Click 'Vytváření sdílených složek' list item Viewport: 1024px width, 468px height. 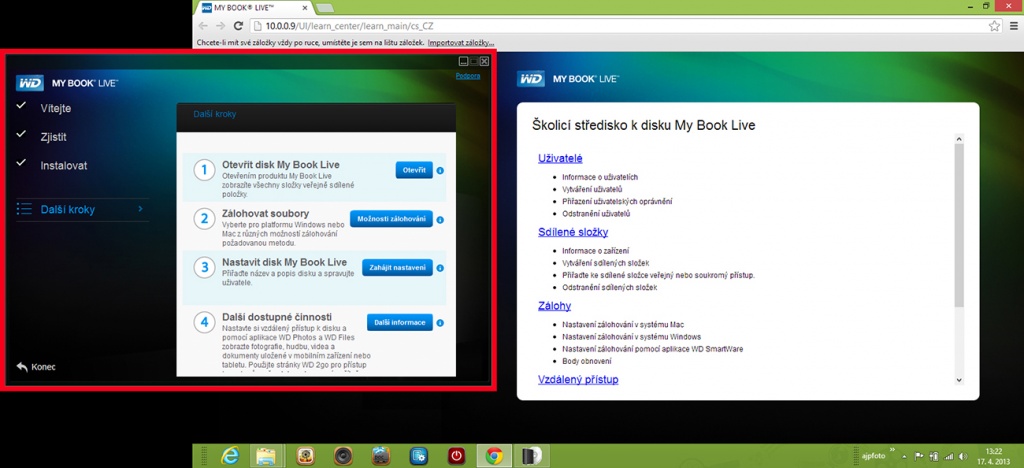pyautogui.click(x=605, y=263)
